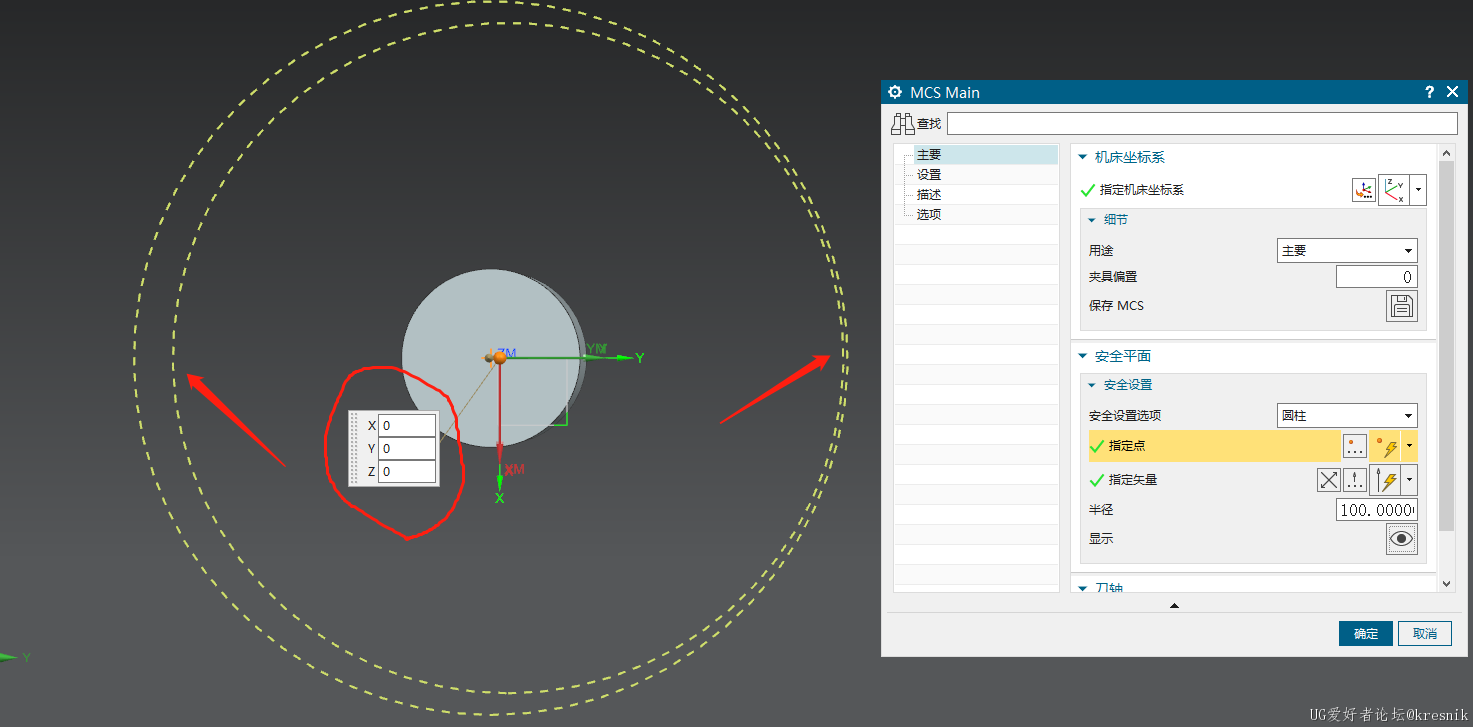Save the MCS with the disk icon
Screen dimensions: 1473x727
point(1402,306)
